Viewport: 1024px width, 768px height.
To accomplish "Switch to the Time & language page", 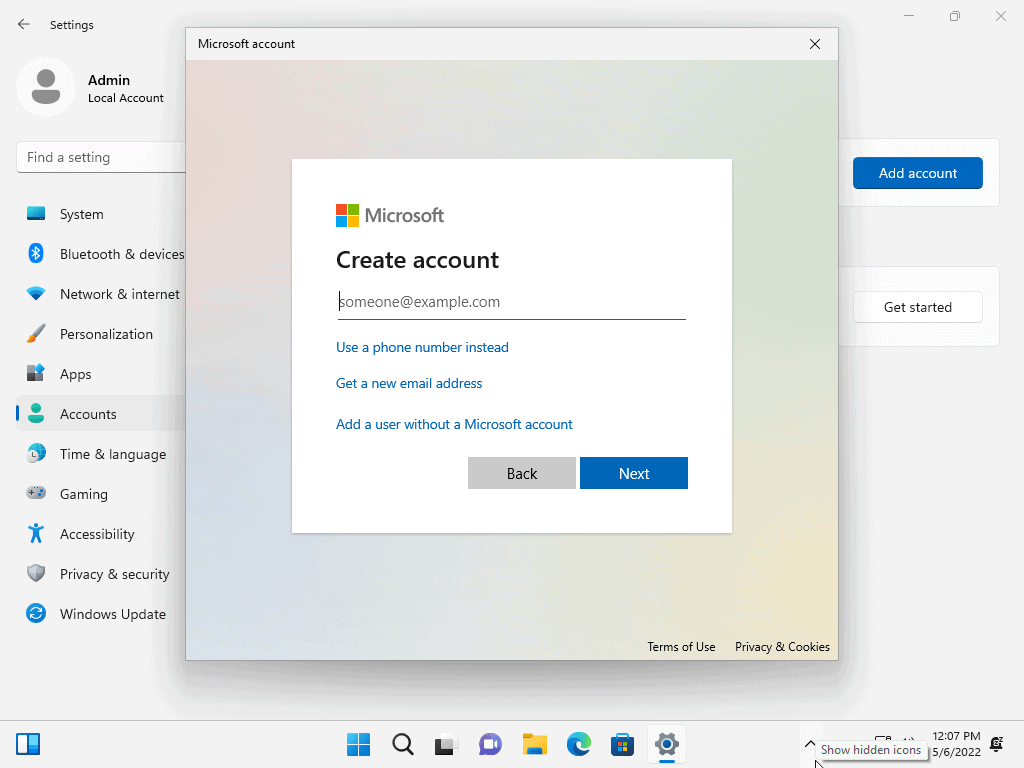I will [x=112, y=454].
